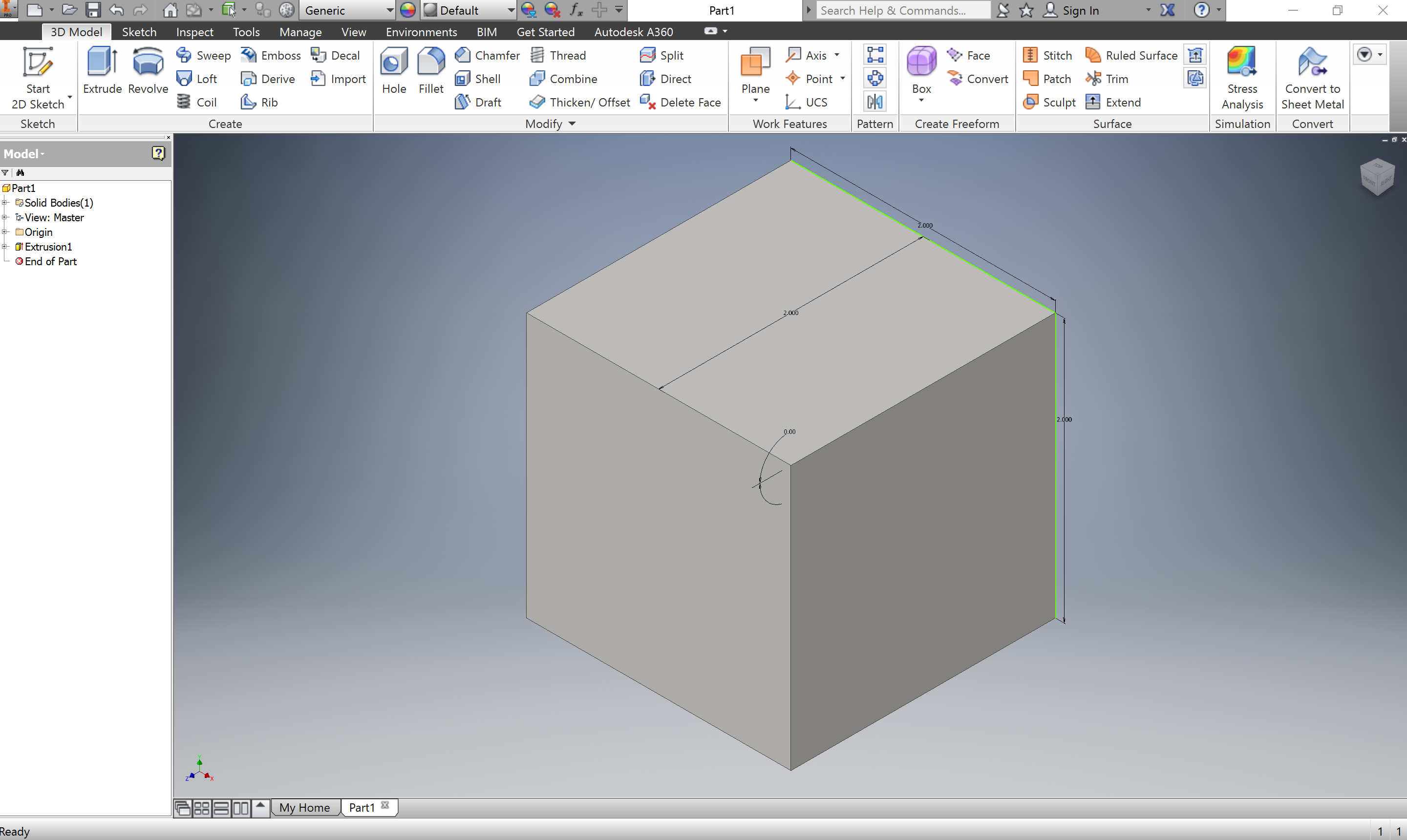Expand the Origin folder in the browser
The image size is (1407, 840).
click(4, 232)
